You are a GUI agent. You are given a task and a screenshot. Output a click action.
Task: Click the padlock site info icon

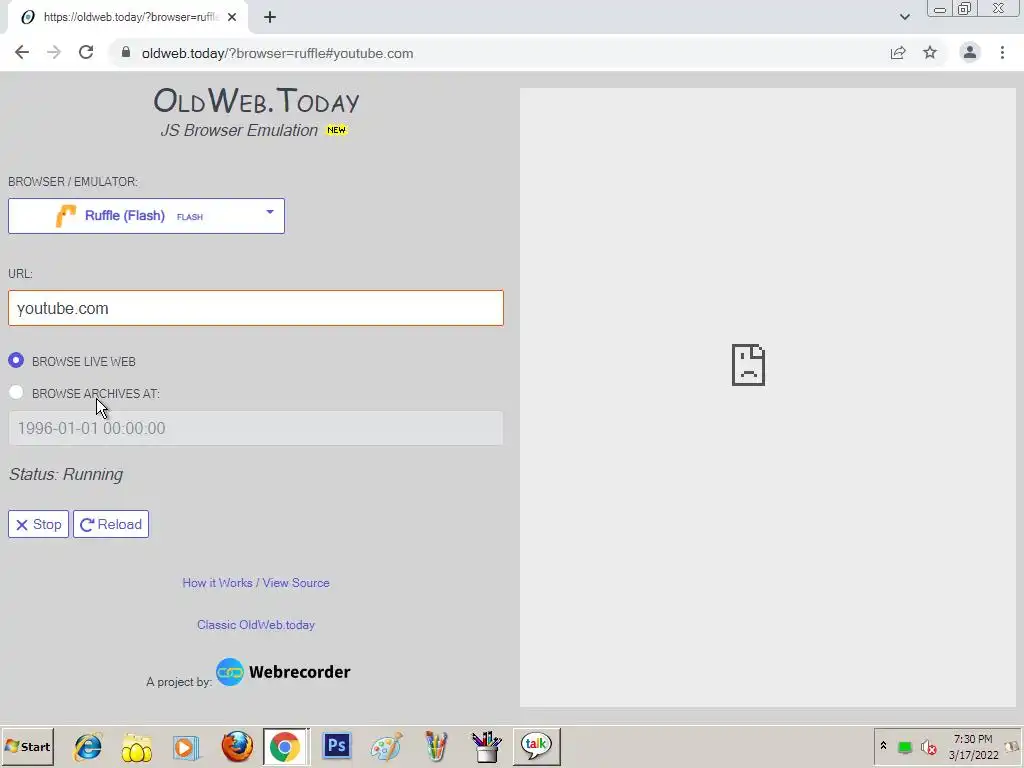(x=126, y=53)
